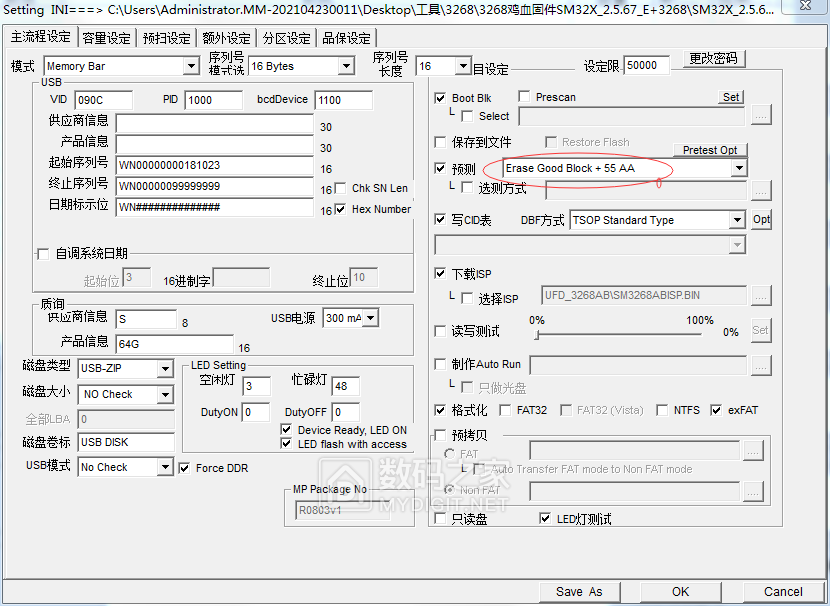Viewport: 830px width, 606px height.
Task: Open the 磁盘类型 USB-ZIP dropdown
Action: pyautogui.click(x=166, y=368)
